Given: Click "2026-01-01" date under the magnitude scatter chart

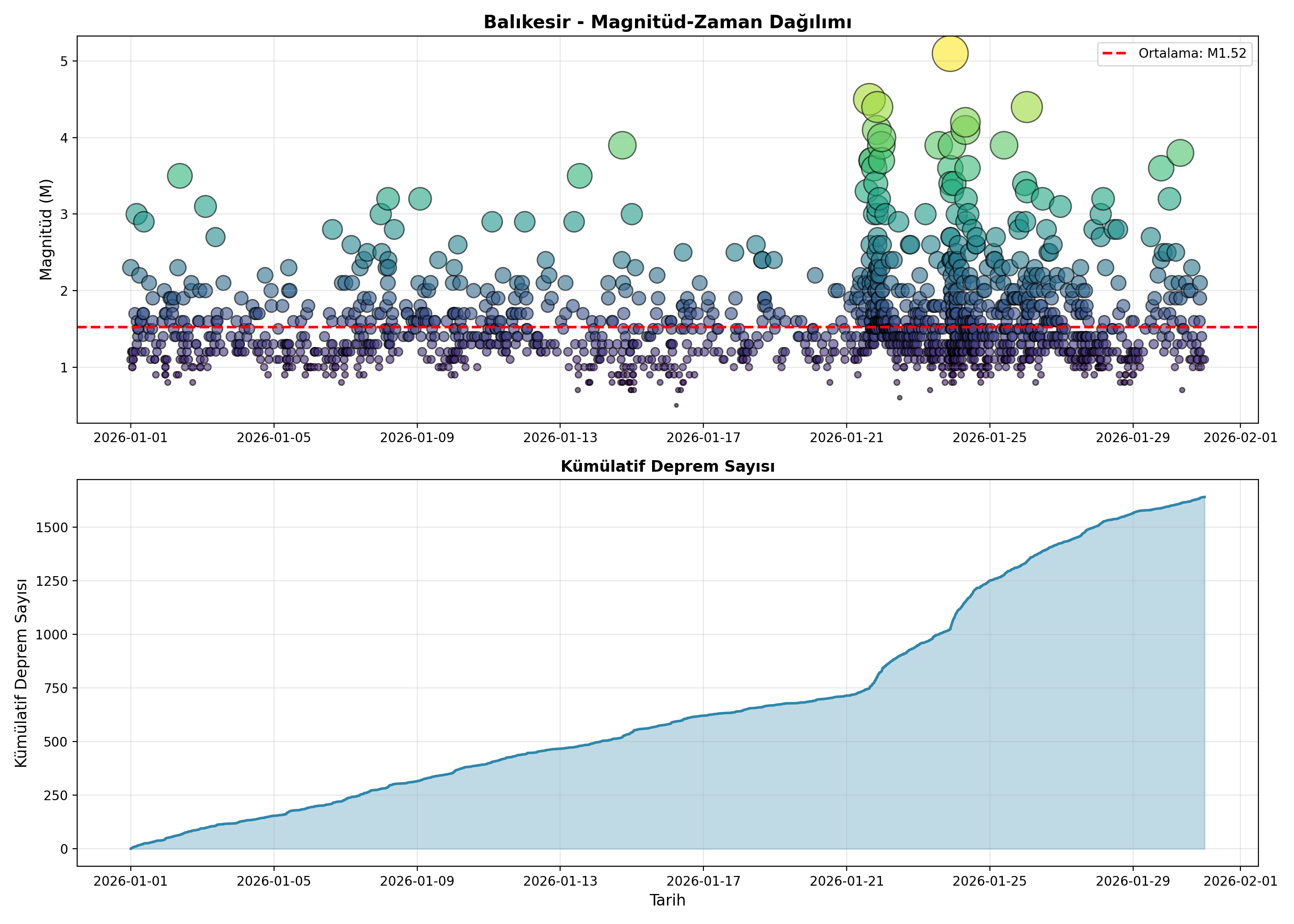Looking at the screenshot, I should click(131, 438).
